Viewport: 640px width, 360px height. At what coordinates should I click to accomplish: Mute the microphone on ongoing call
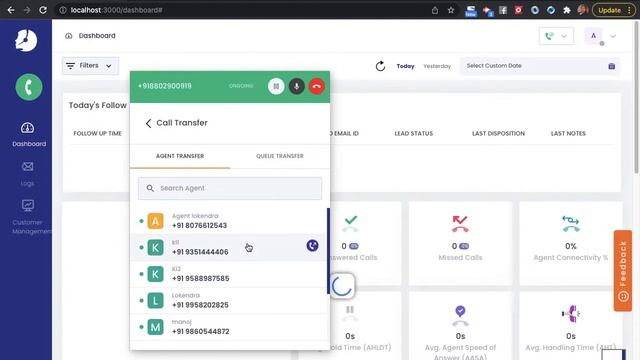pos(297,86)
